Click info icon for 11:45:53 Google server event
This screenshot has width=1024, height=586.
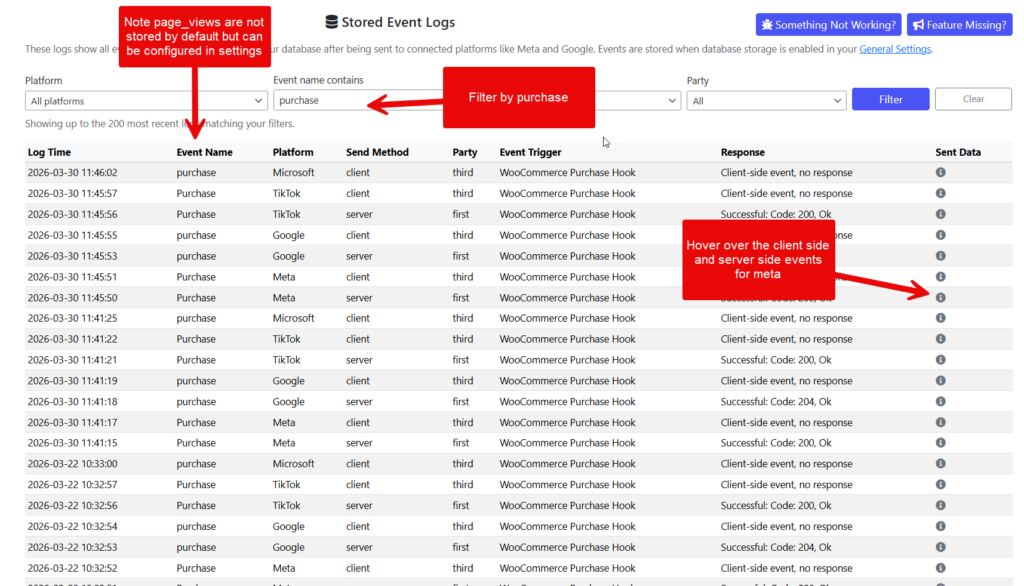point(940,256)
